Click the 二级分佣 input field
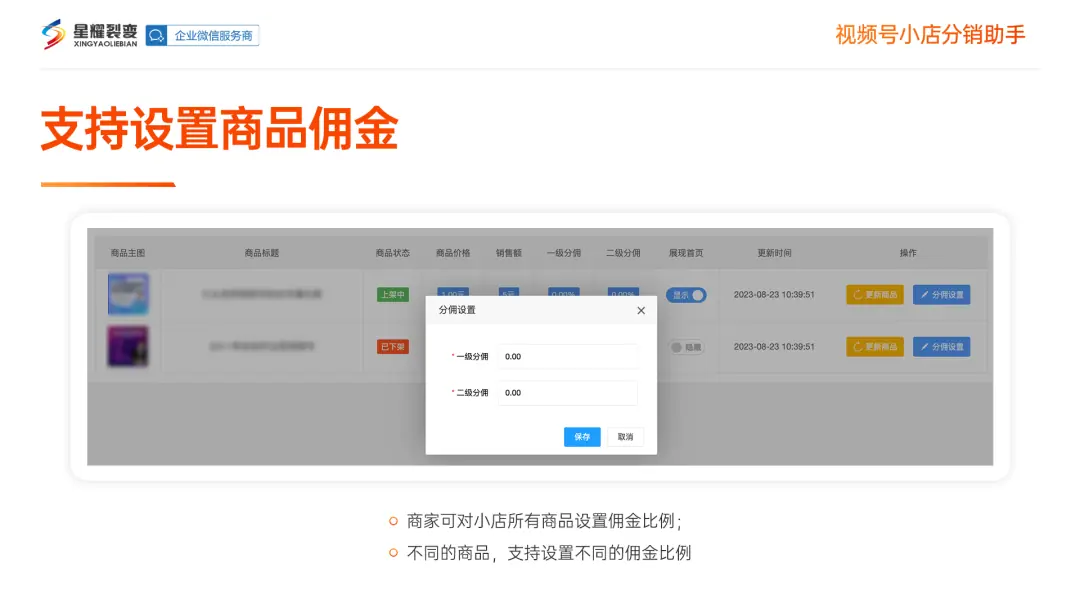Viewport: 1080px width, 608px height. point(568,393)
